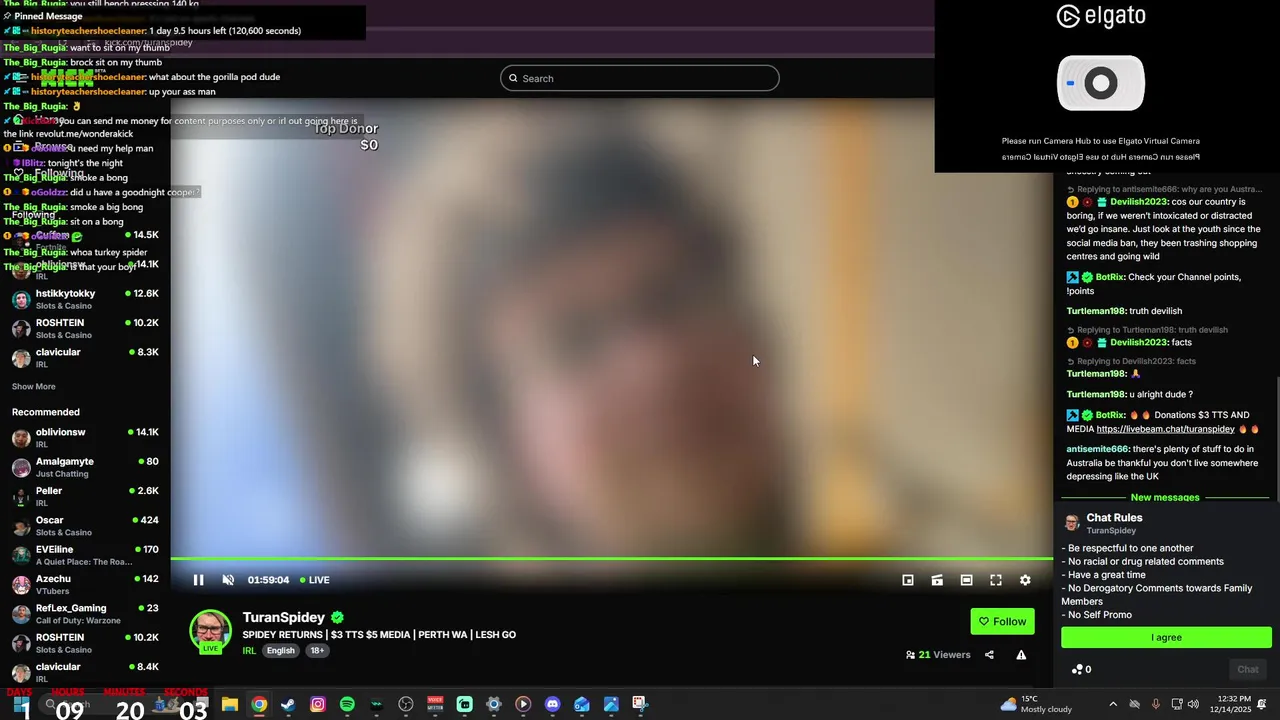Toggle theater mode in player
This screenshot has width=1280, height=720.
pyautogui.click(x=966, y=580)
